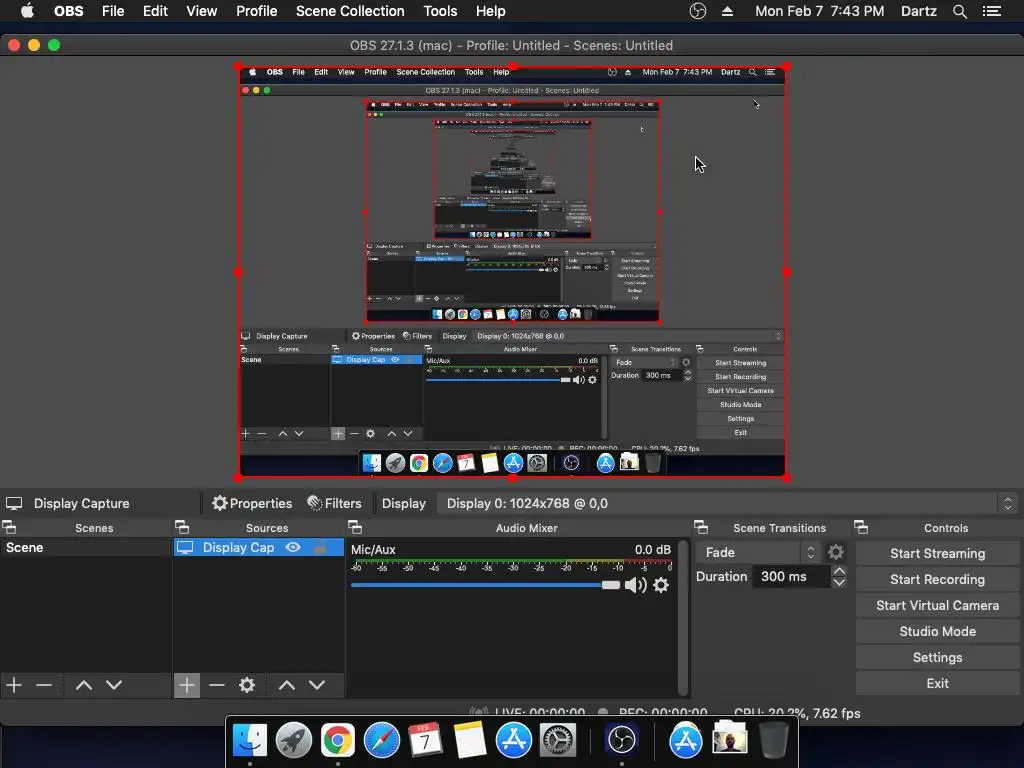Add a new source with plus icon
Image resolution: width=1024 pixels, height=768 pixels.
click(x=187, y=685)
